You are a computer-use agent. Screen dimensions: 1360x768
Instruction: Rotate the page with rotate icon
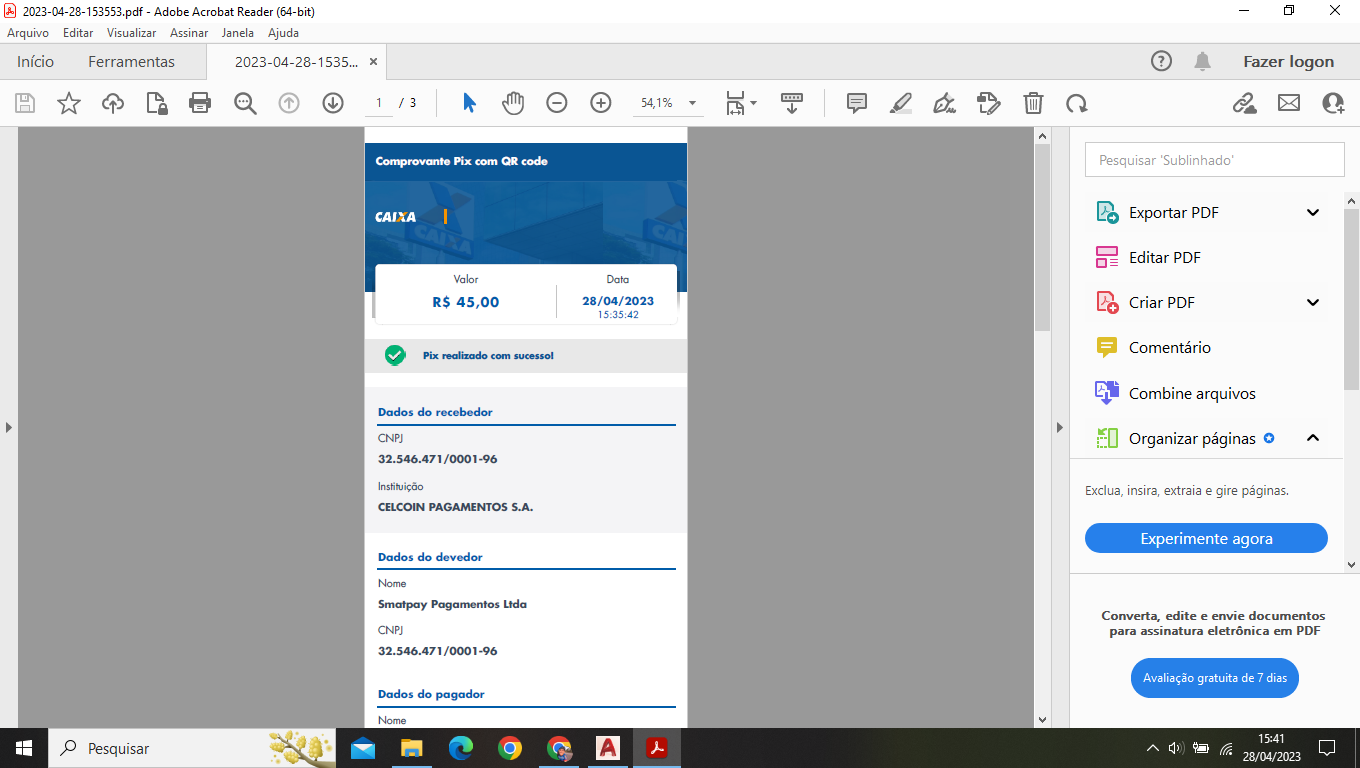1077,103
